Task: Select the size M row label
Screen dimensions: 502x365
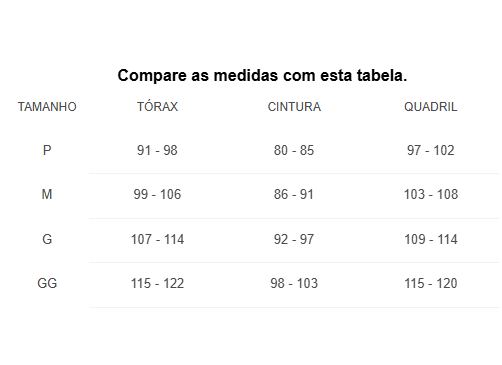Action: point(47,194)
